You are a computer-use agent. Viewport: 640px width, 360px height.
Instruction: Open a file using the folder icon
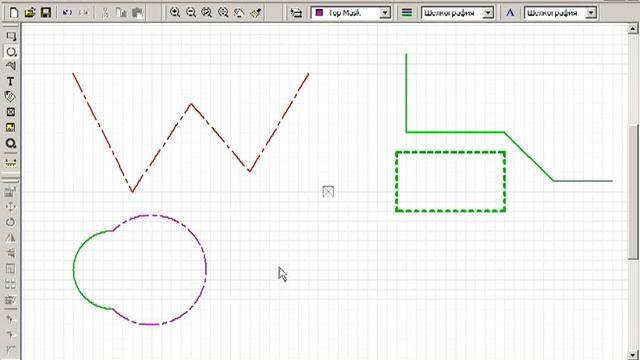click(x=30, y=13)
